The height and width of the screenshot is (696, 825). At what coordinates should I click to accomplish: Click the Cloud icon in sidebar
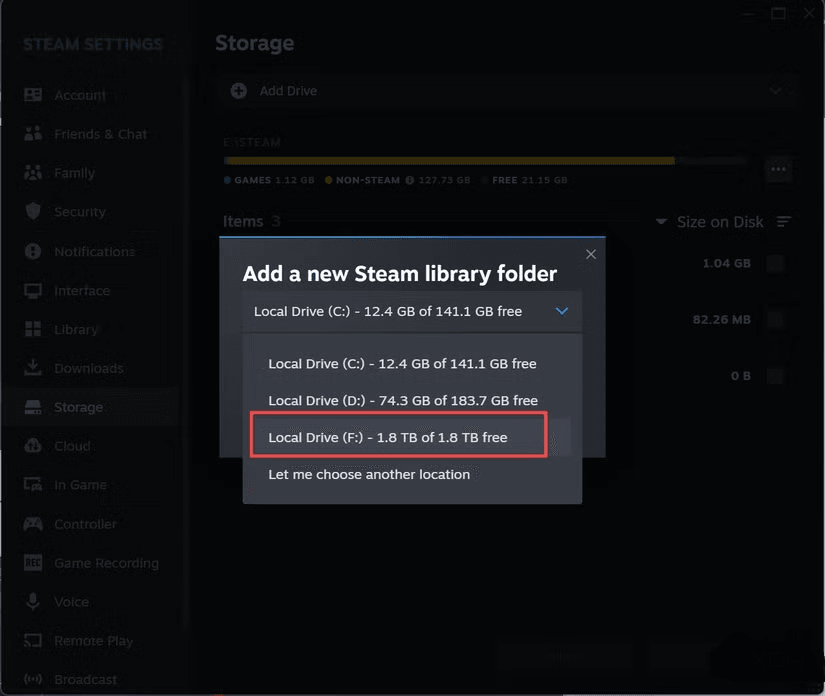33,446
